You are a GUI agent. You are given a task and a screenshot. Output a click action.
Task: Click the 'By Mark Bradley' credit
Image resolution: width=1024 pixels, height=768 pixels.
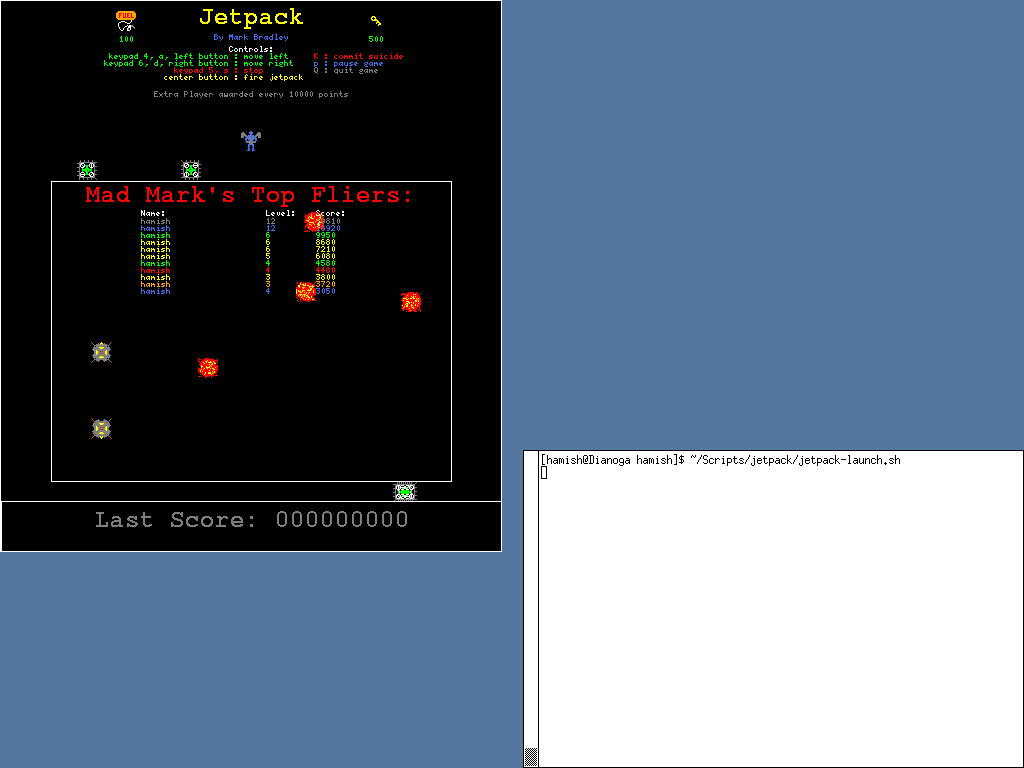point(251,38)
